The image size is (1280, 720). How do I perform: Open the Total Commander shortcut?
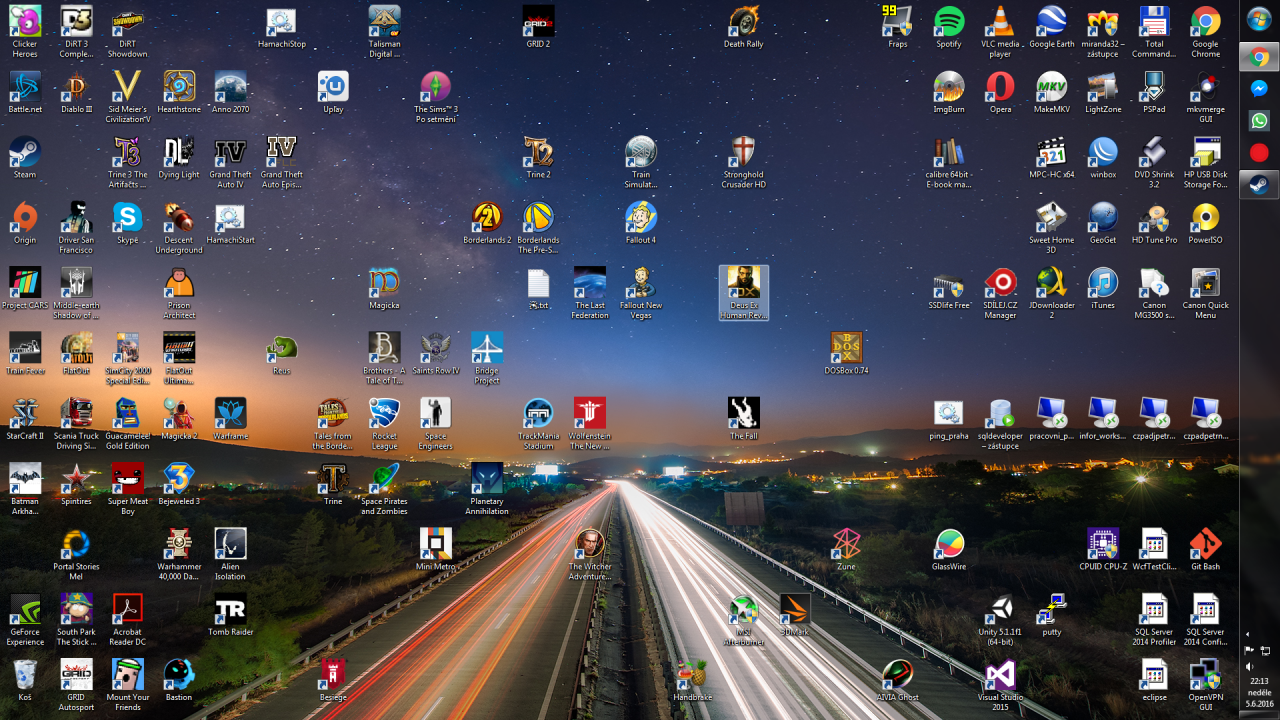1154,32
